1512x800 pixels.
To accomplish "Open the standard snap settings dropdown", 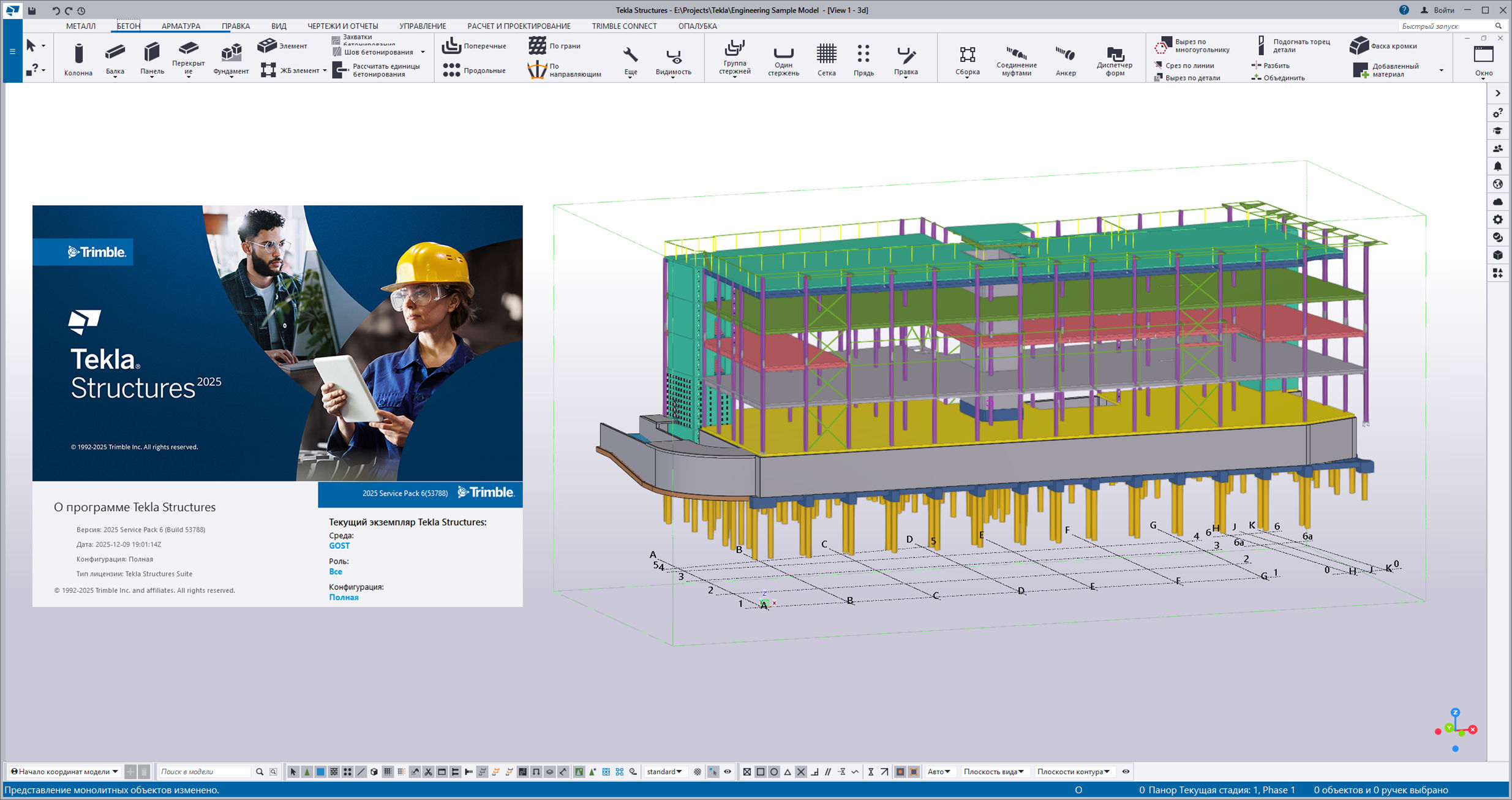I will click(x=665, y=771).
